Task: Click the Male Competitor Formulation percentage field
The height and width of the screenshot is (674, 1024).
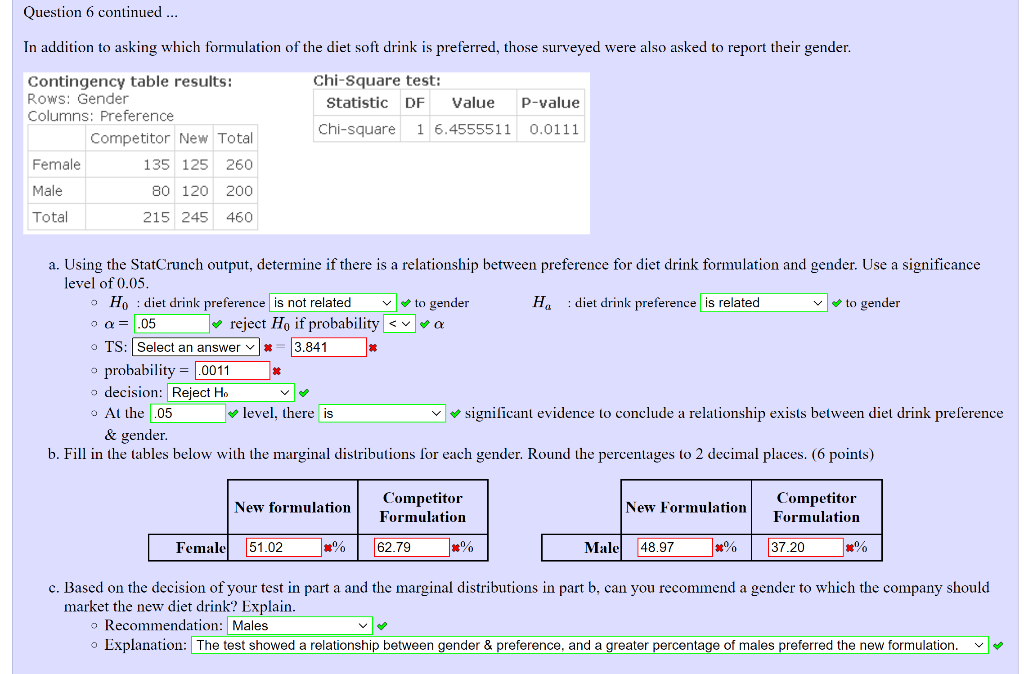Action: pos(806,547)
